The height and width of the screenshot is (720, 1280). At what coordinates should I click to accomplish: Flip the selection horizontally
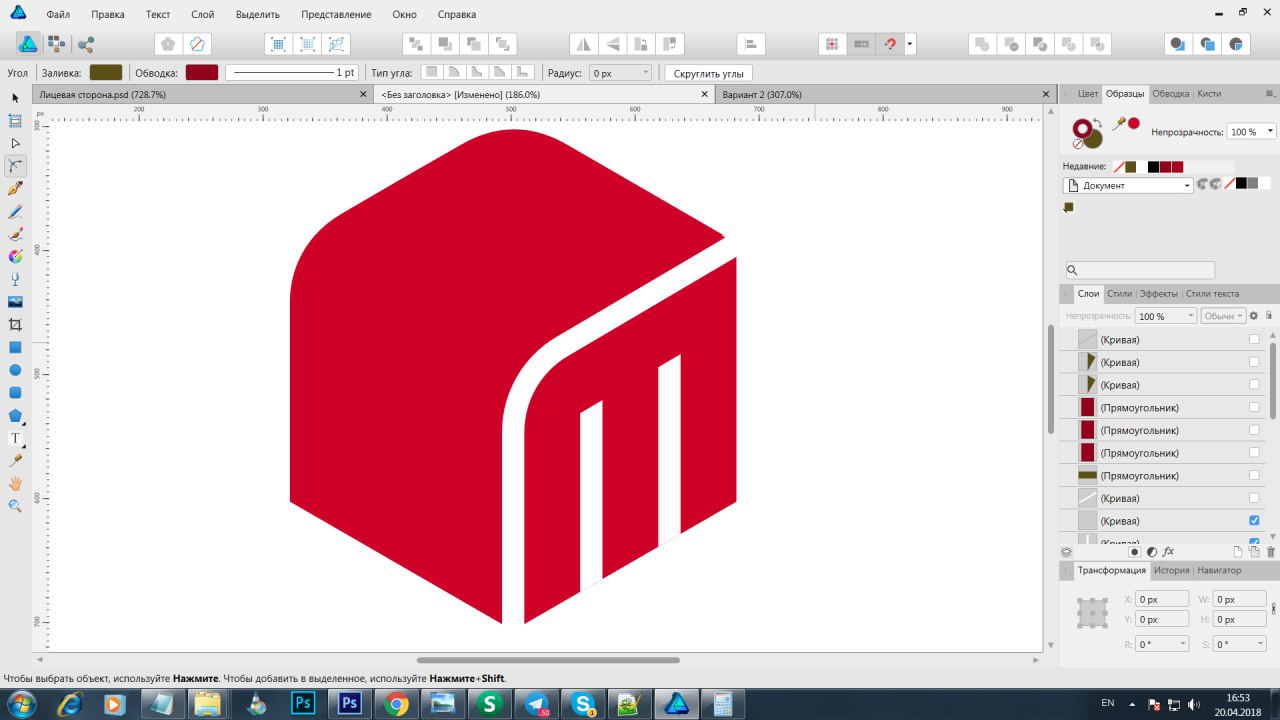(584, 44)
